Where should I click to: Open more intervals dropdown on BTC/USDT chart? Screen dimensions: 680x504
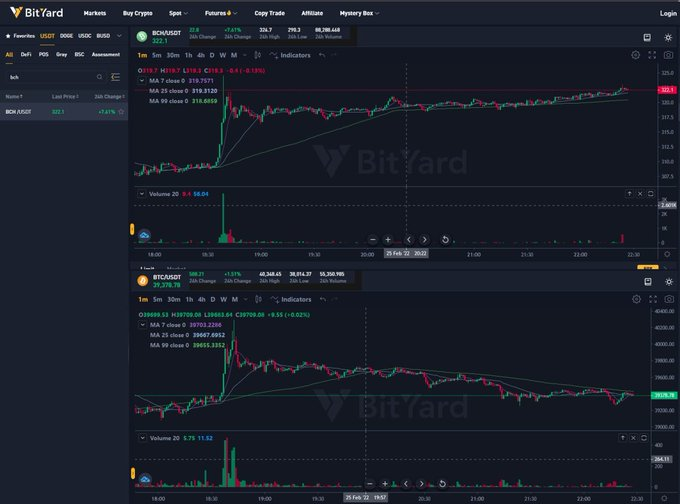(245, 300)
